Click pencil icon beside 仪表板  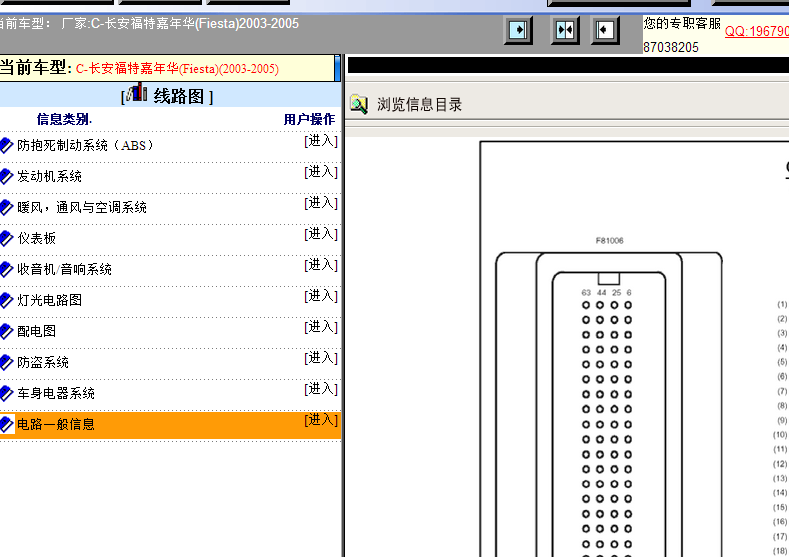pos(6,238)
